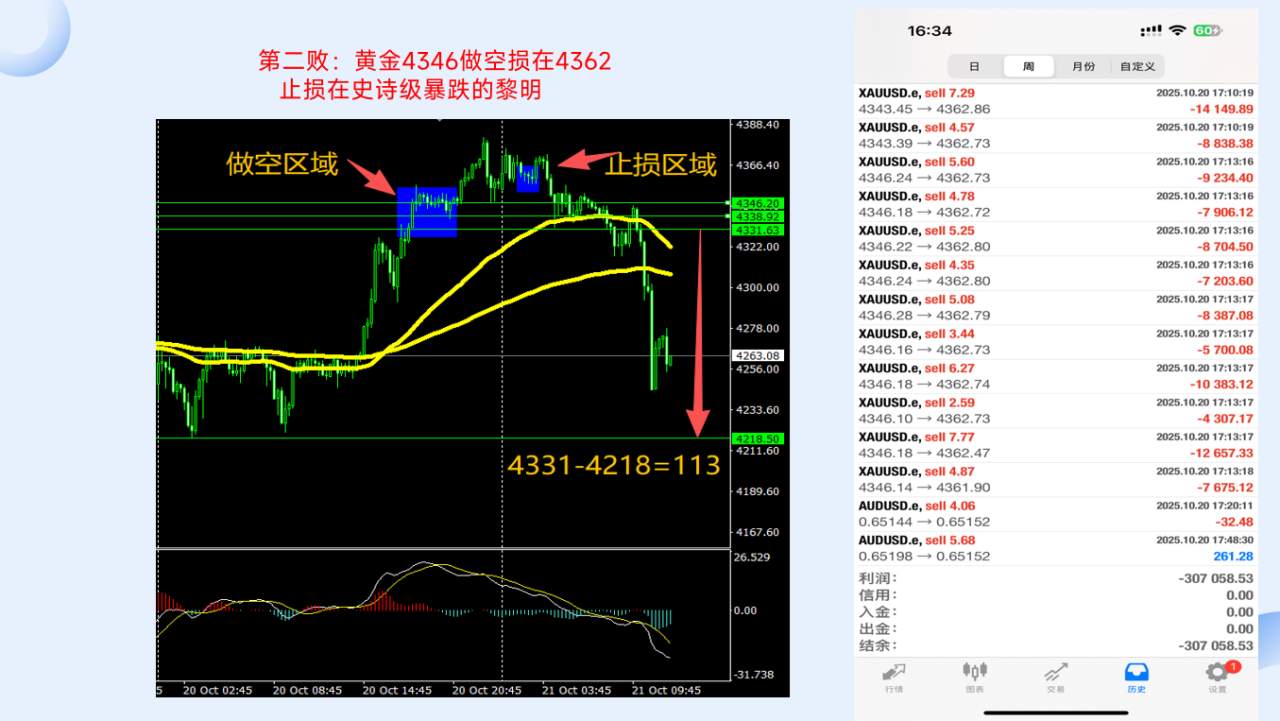This screenshot has width=1280, height=721.
Task: Click the 4211.60 price axis value
Action: (x=757, y=451)
